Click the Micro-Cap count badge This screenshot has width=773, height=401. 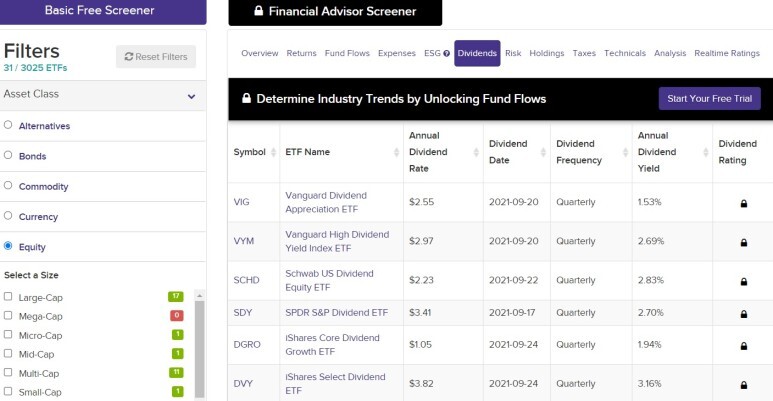177,334
